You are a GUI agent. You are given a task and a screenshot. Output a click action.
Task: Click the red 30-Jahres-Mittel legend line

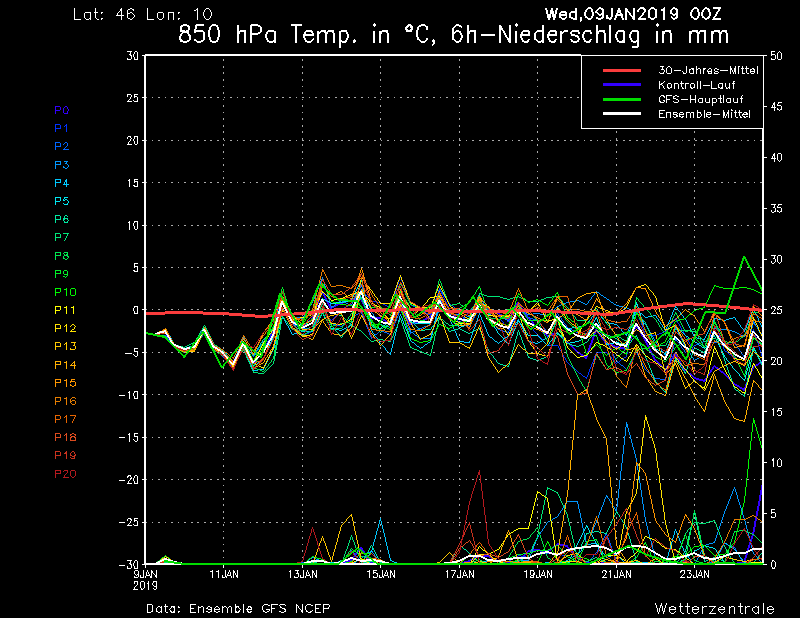pos(622,70)
